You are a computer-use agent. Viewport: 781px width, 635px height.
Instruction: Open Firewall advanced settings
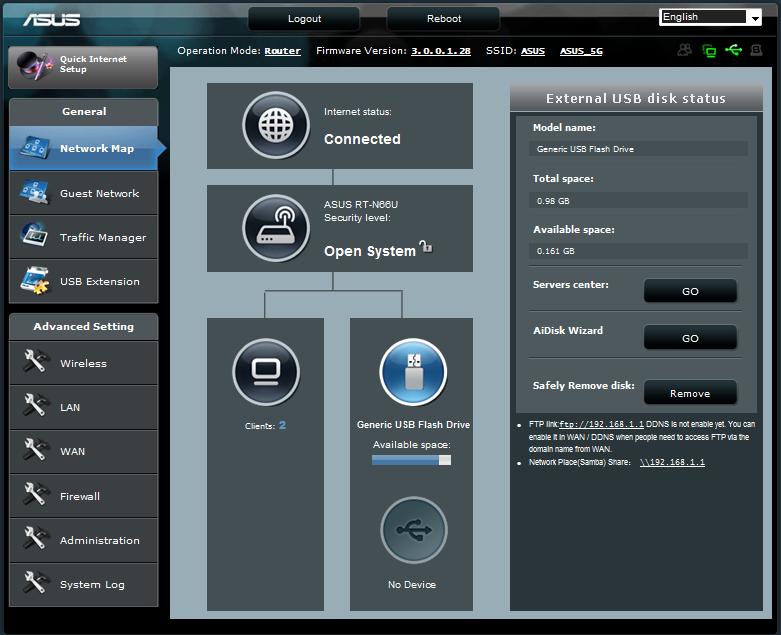pyautogui.click(x=84, y=496)
